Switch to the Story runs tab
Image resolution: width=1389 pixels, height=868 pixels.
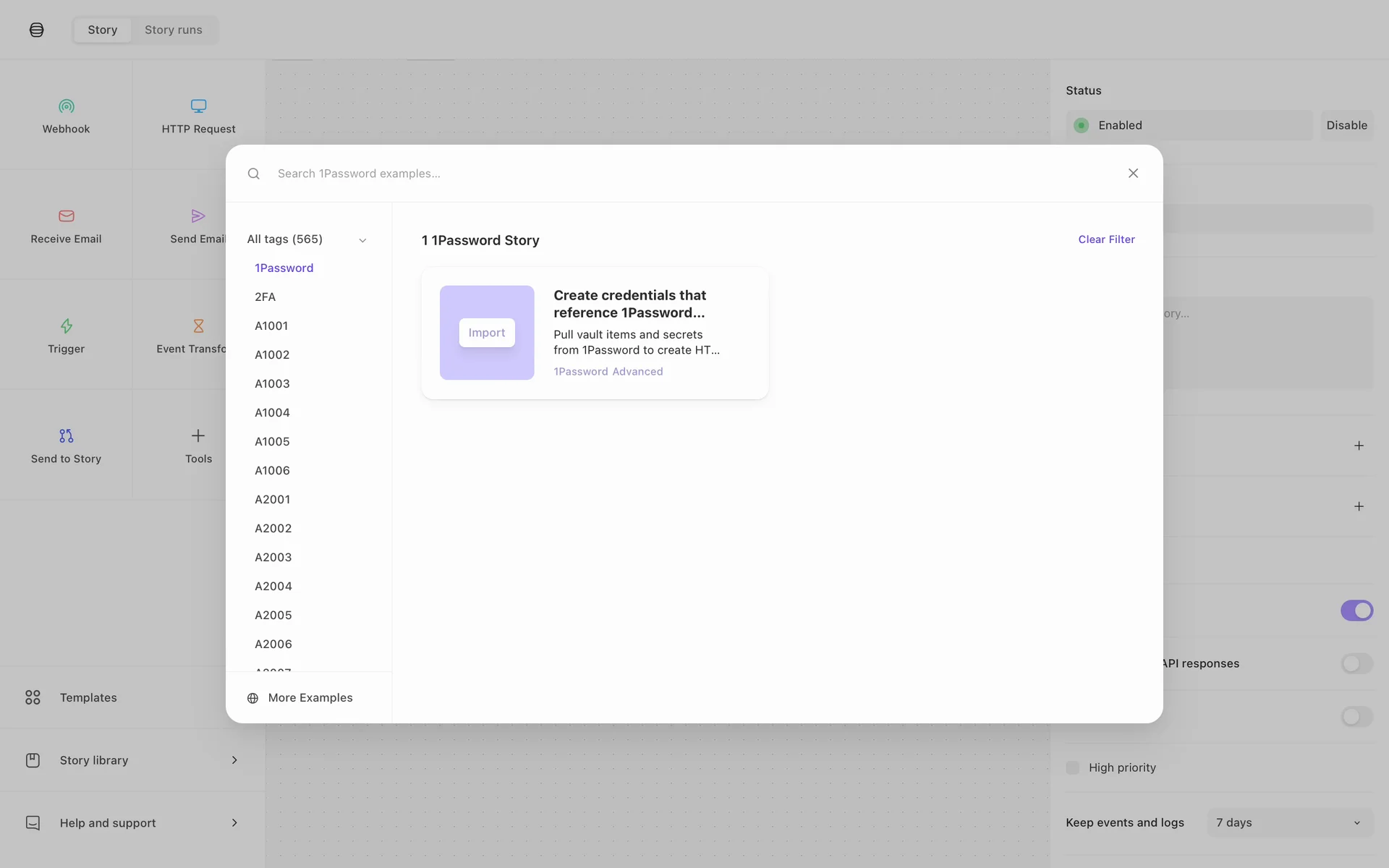(174, 30)
